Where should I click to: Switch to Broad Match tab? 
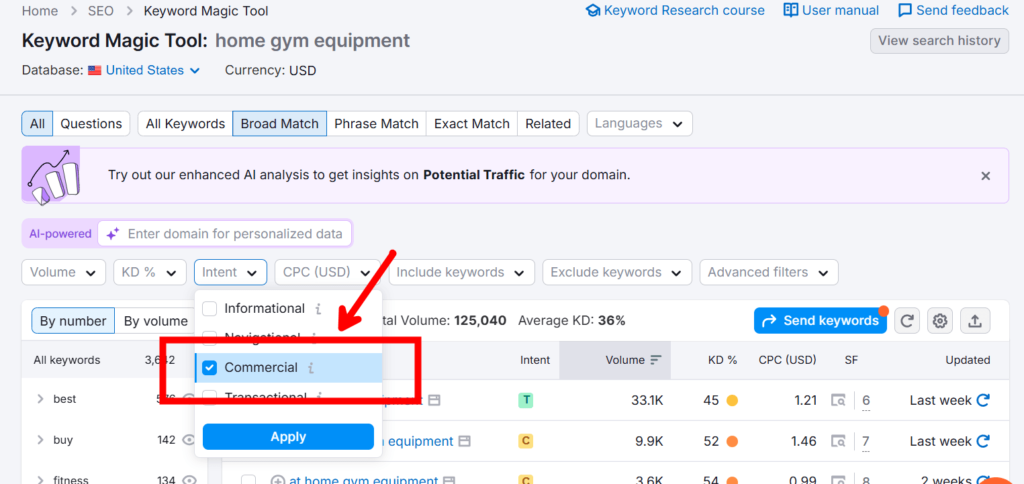(280, 123)
